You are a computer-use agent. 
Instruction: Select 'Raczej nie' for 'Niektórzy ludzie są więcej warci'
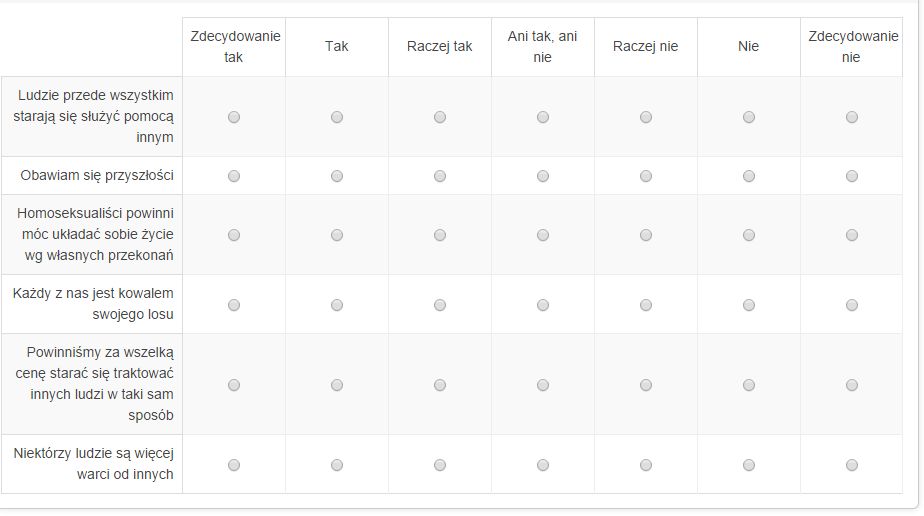[x=646, y=465]
